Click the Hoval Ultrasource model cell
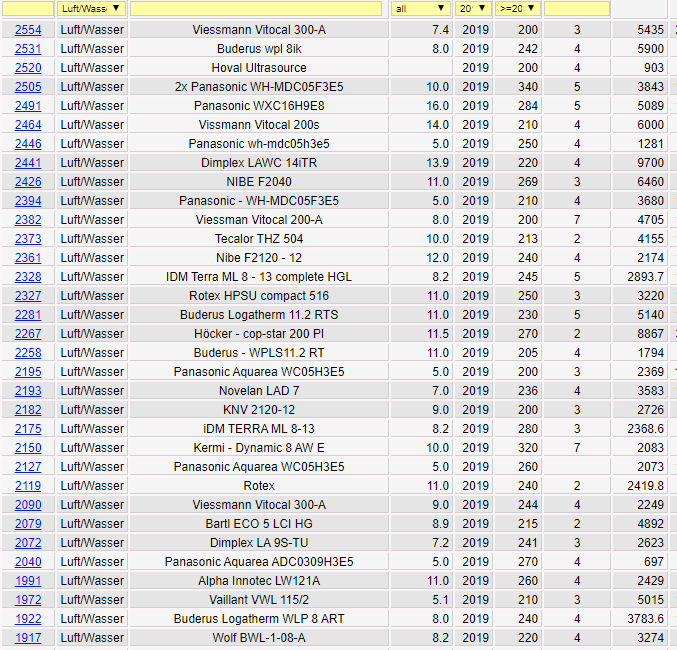677x650 pixels. coord(259,68)
